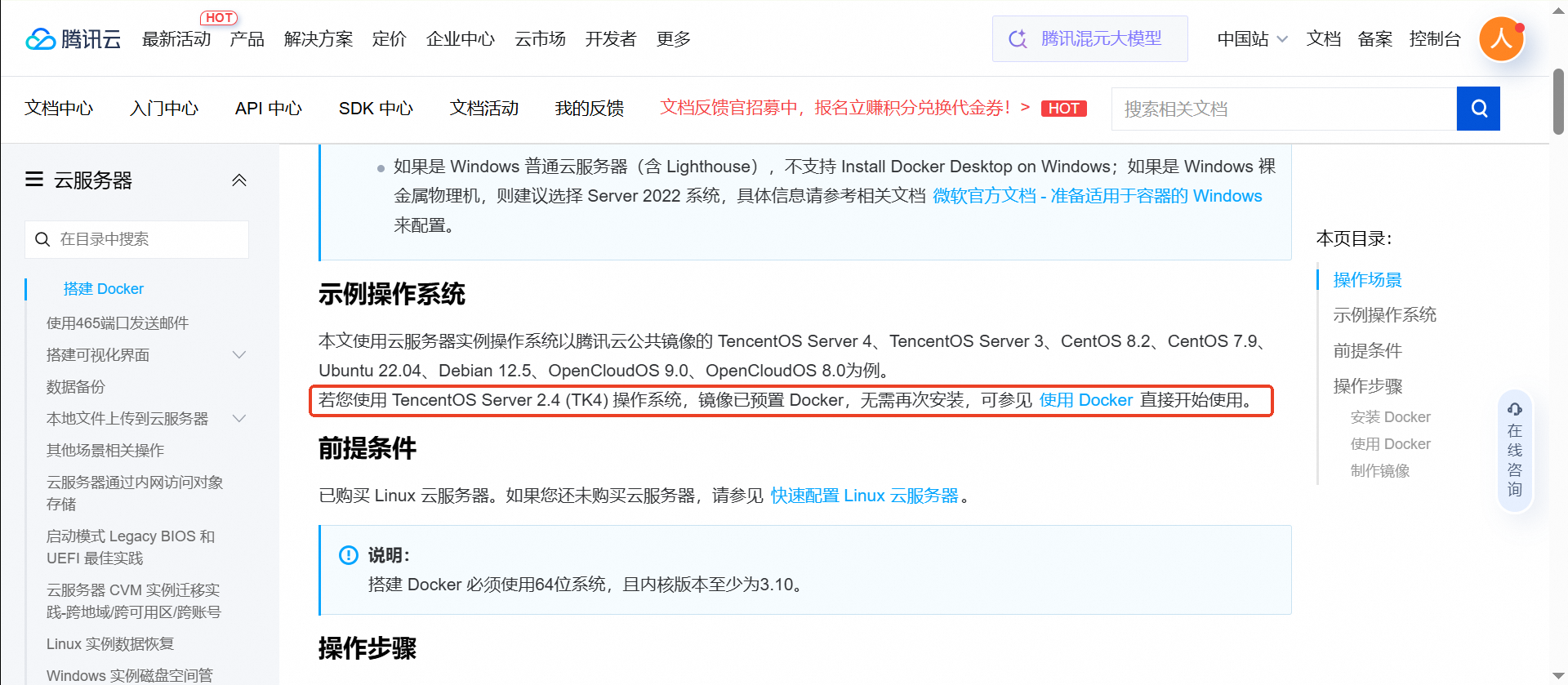1568x685 pixels.
Task: Switch to the 文档活动 tab
Action: point(484,109)
